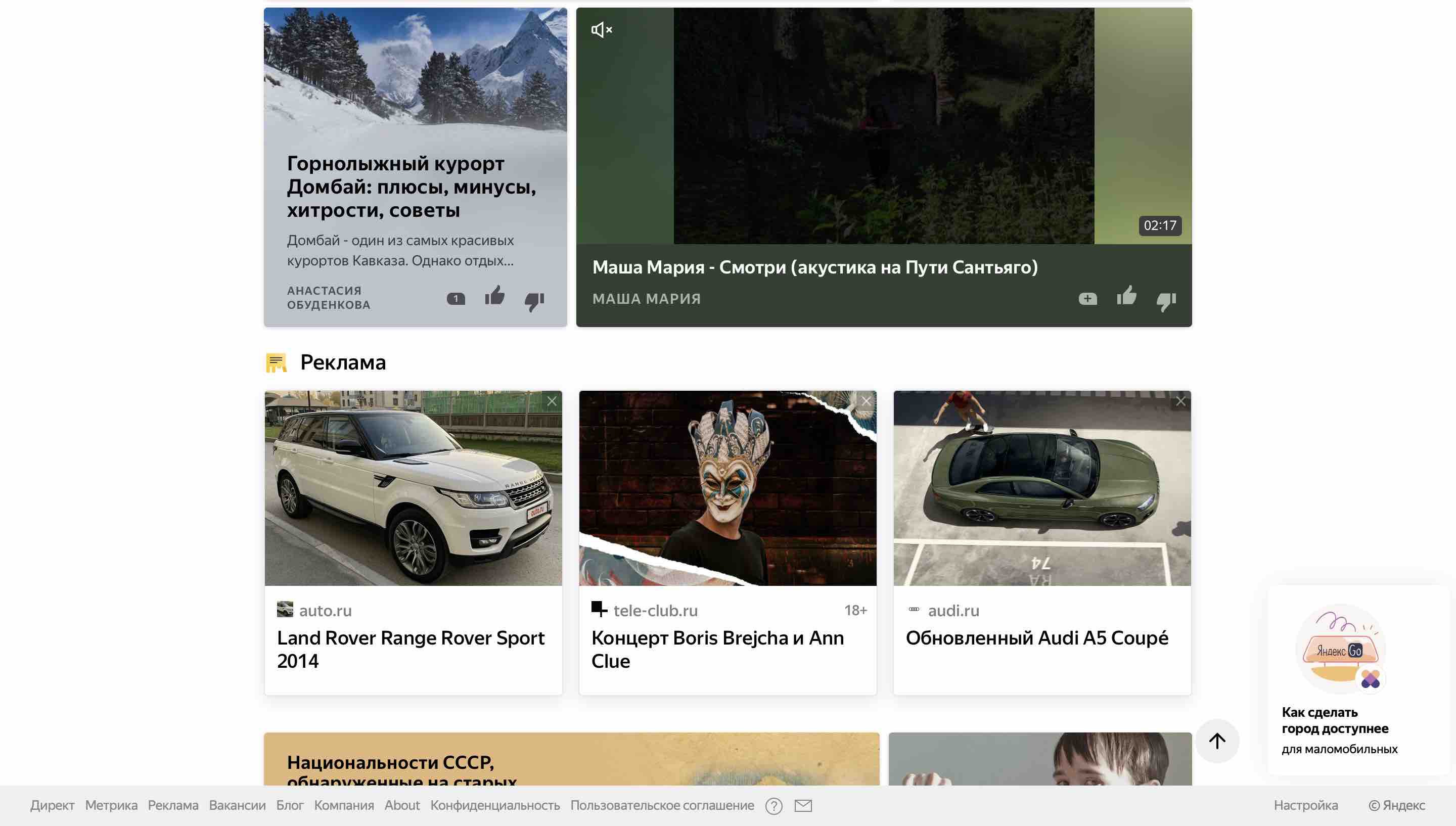Viewport: 1456px width, 826px height.
Task: Close the auto.ru Land Rover ad
Action: (552, 401)
